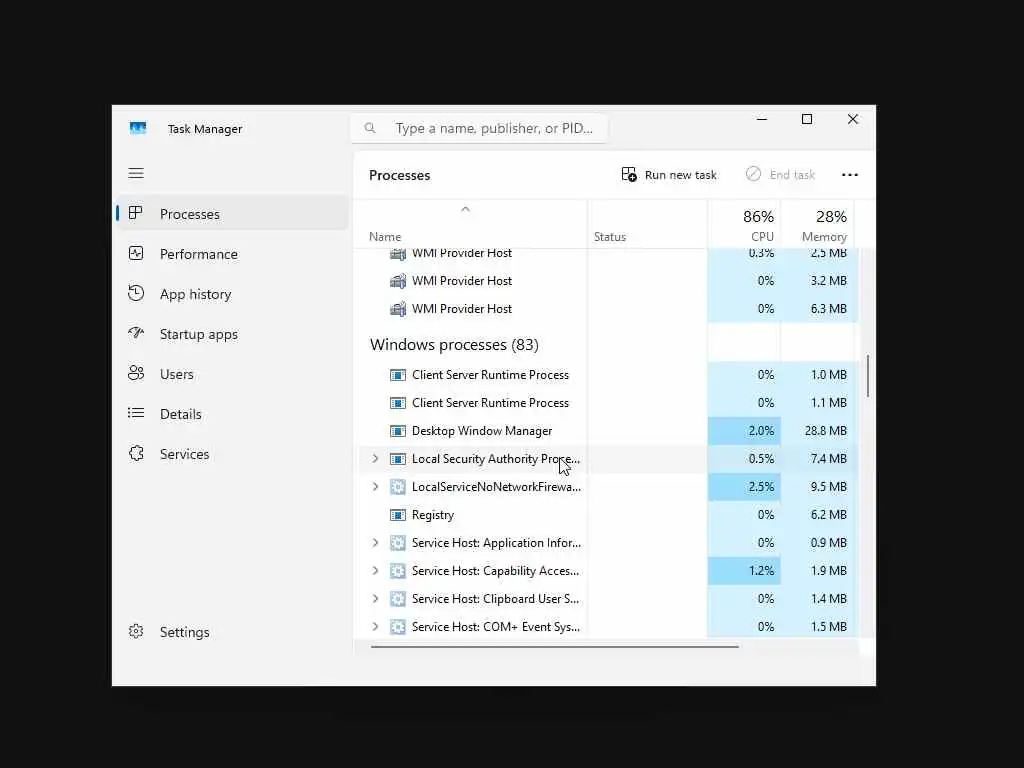Click the Performance sidebar icon

[136, 253]
